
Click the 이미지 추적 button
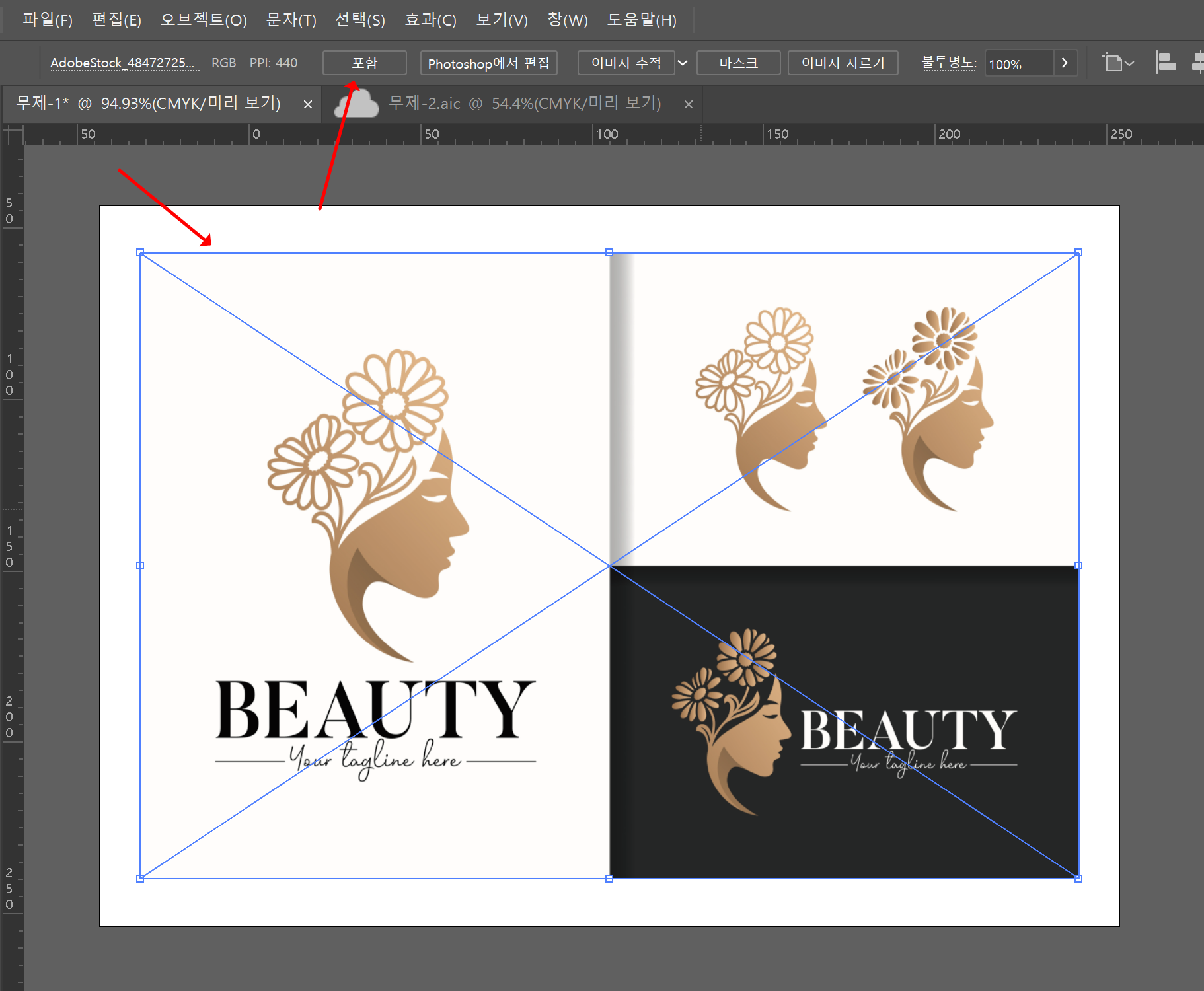click(626, 63)
